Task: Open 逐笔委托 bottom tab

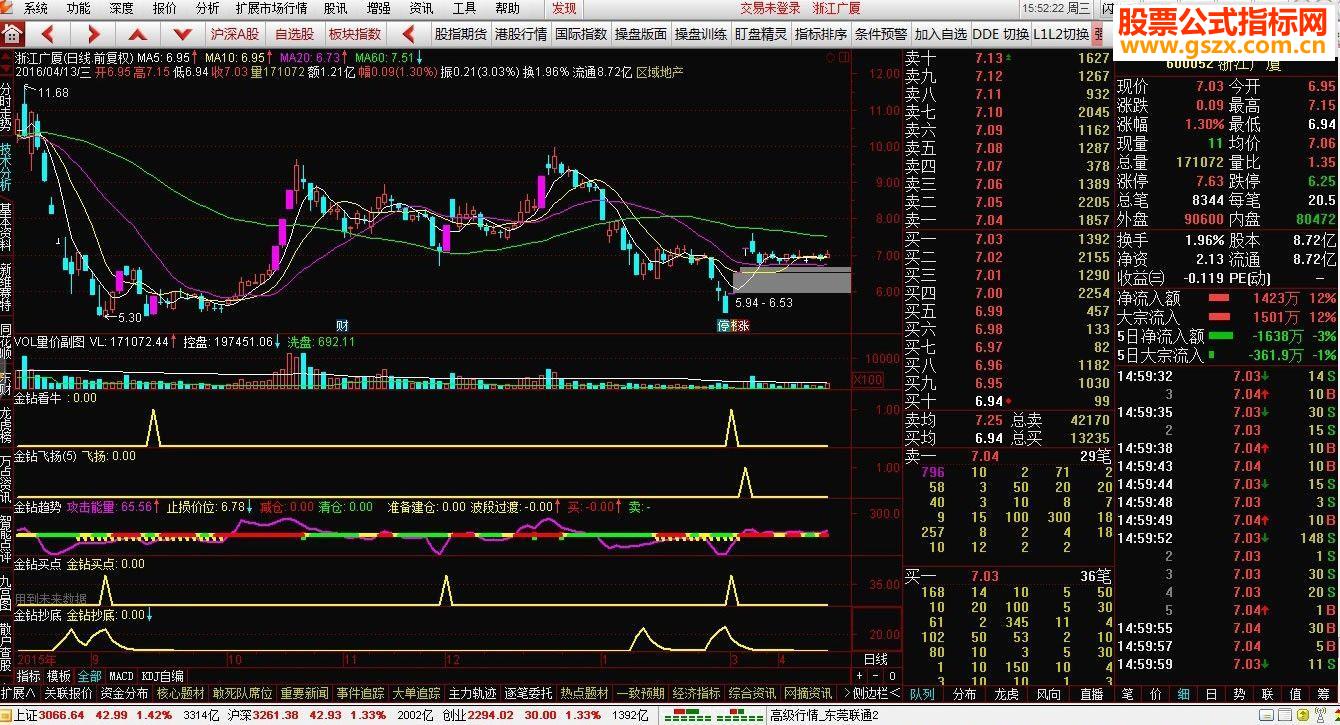Action: point(528,693)
